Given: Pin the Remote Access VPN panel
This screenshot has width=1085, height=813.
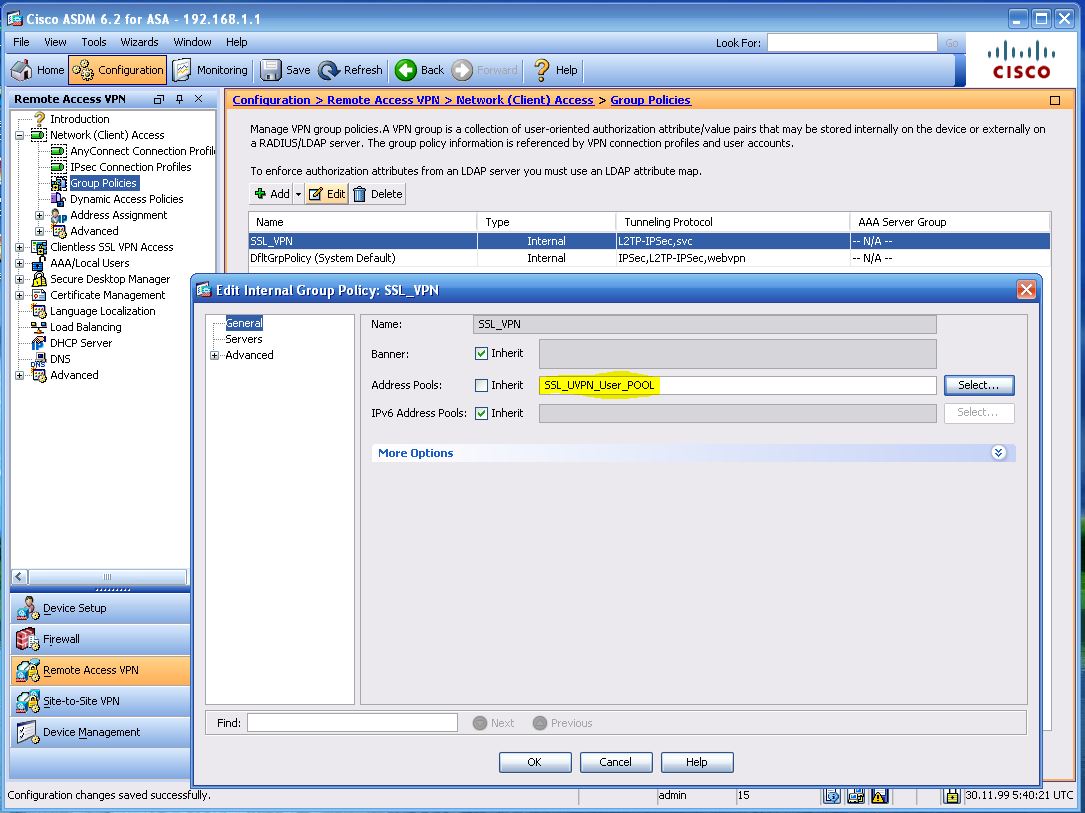Looking at the screenshot, I should click(179, 100).
